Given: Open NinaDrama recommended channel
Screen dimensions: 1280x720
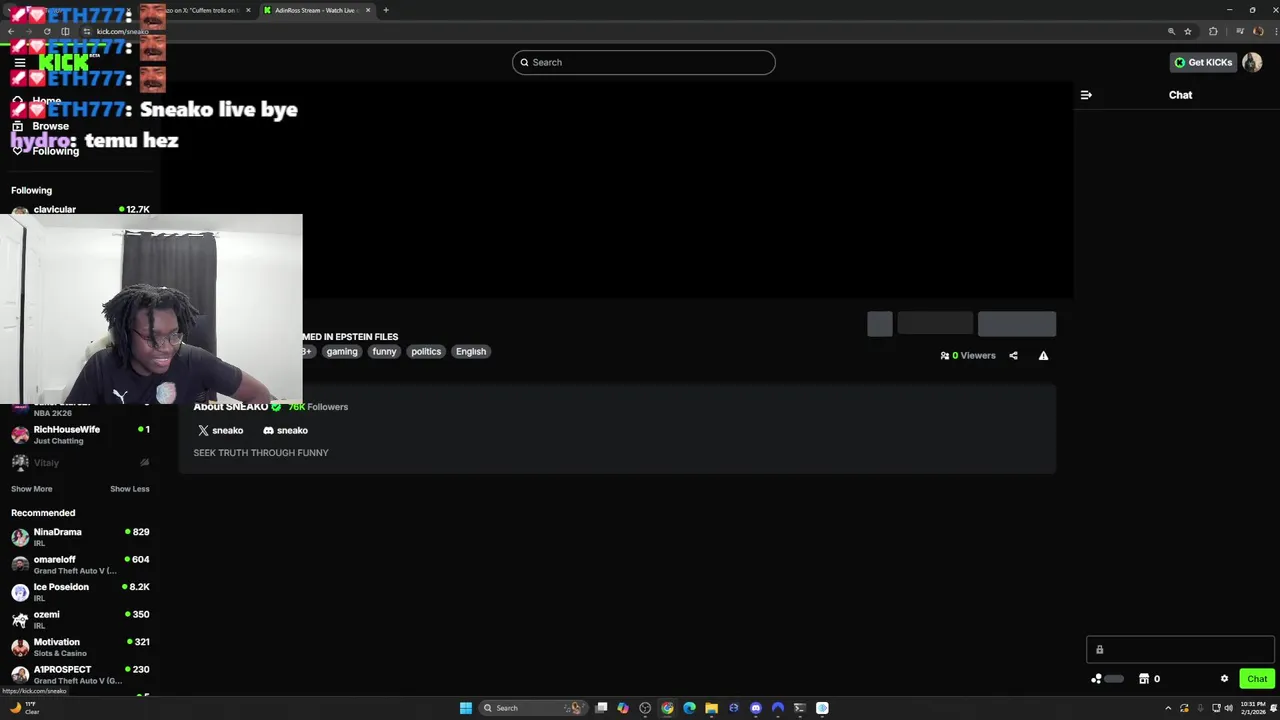Looking at the screenshot, I should click(80, 537).
